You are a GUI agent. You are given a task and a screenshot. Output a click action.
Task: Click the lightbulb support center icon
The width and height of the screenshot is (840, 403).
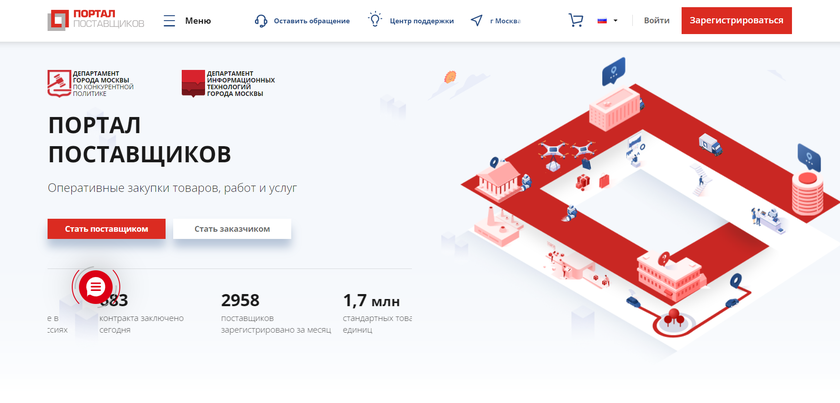click(375, 20)
